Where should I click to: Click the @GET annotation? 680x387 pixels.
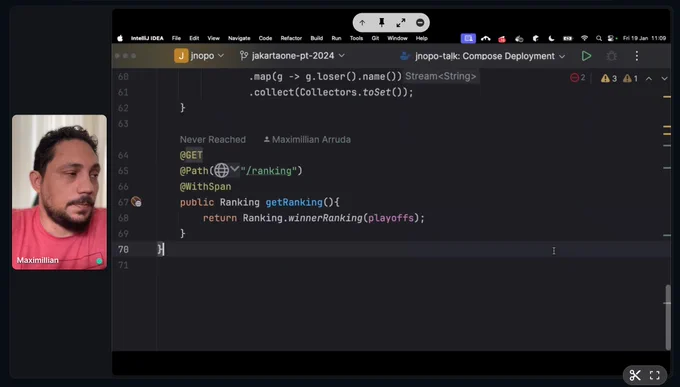[191, 155]
